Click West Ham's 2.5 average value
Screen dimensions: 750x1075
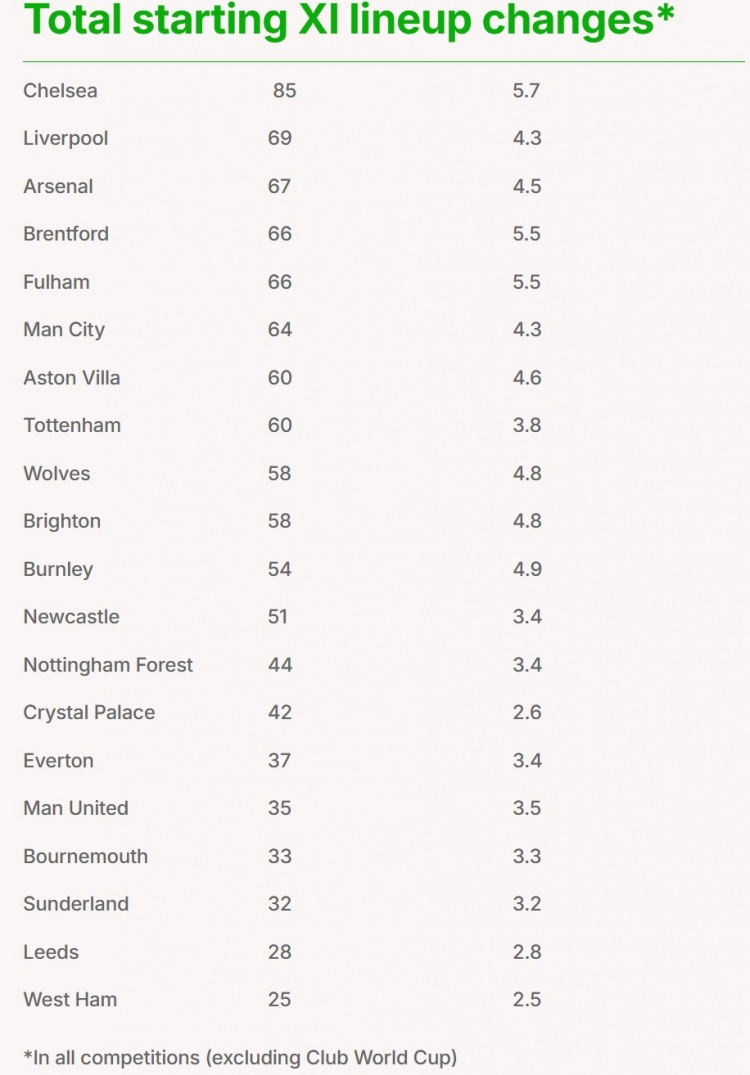pos(527,999)
